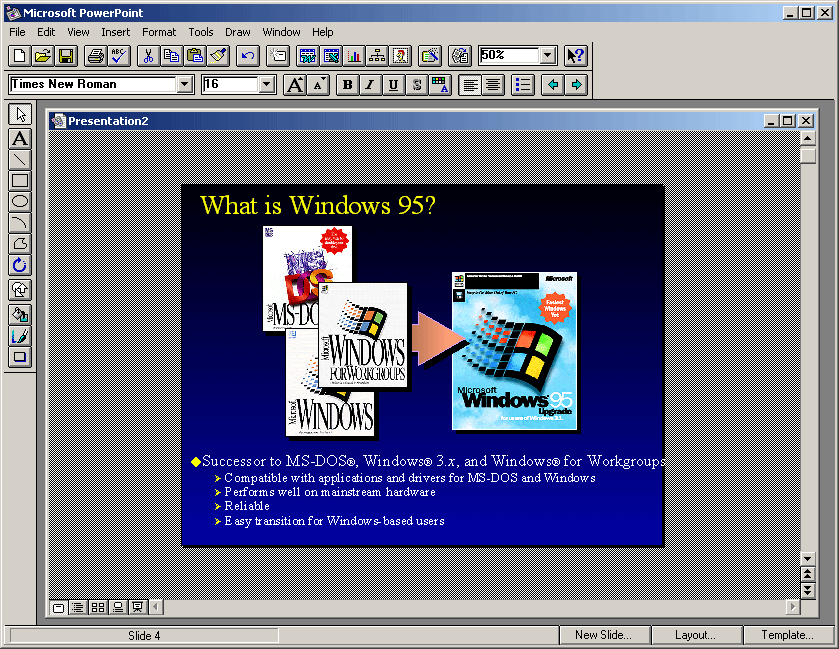The image size is (839, 649).
Task: Activate the Free Rotate tool
Action: pos(20,265)
